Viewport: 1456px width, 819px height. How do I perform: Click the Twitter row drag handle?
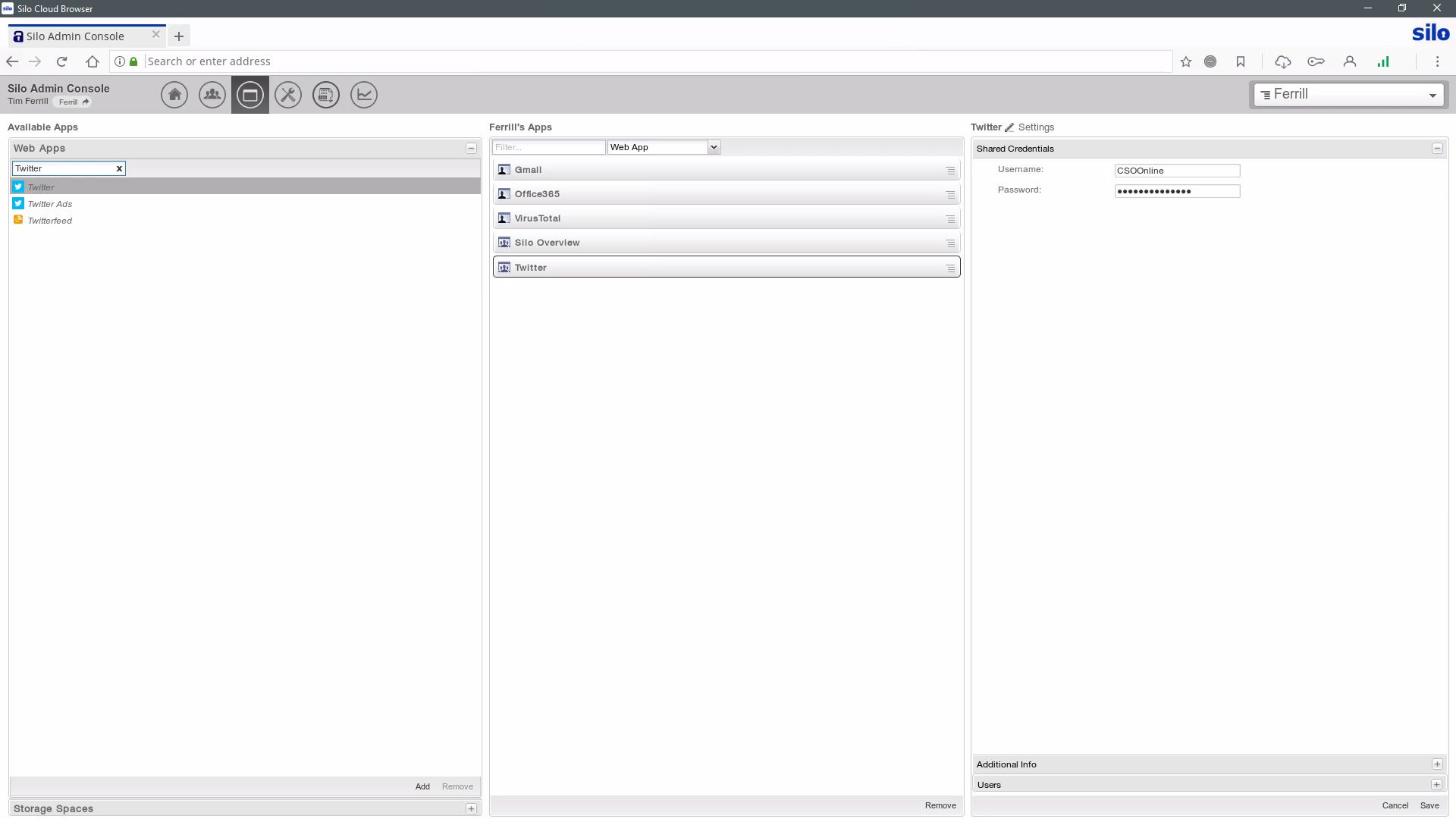click(950, 268)
